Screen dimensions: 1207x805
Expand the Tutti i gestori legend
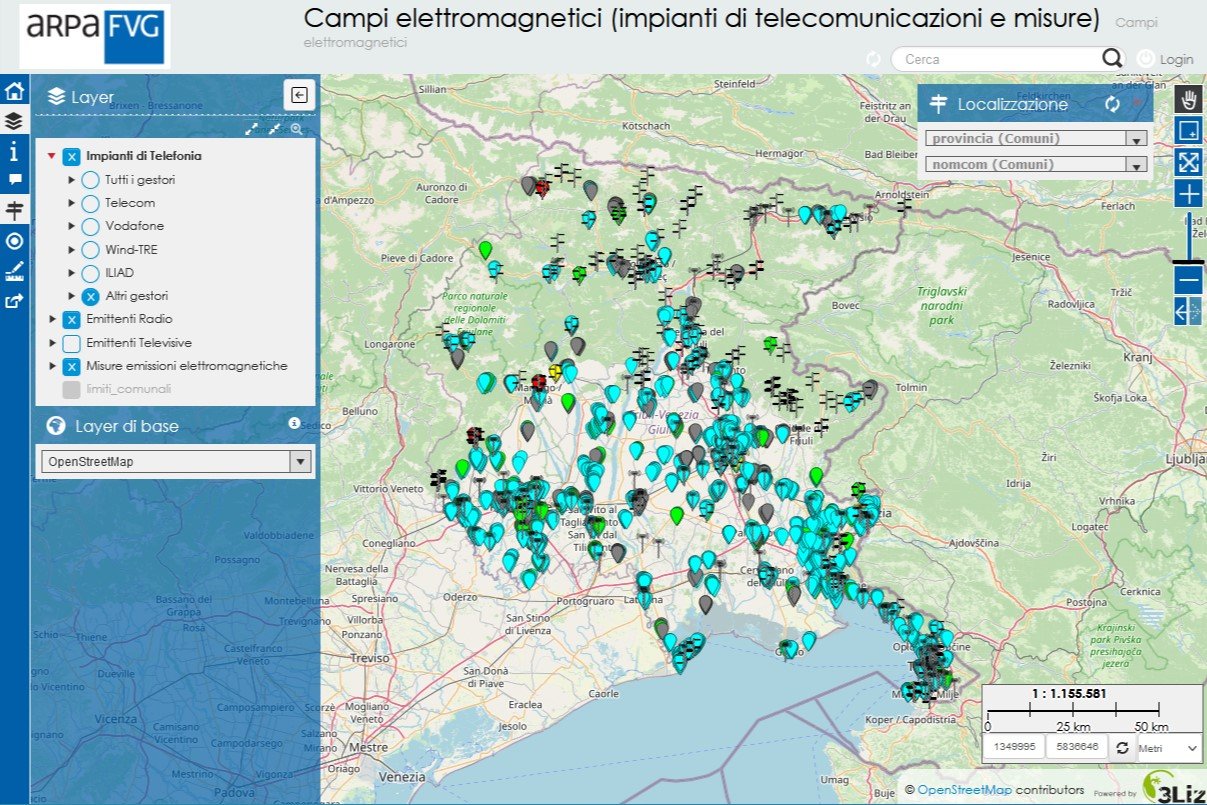coord(72,180)
